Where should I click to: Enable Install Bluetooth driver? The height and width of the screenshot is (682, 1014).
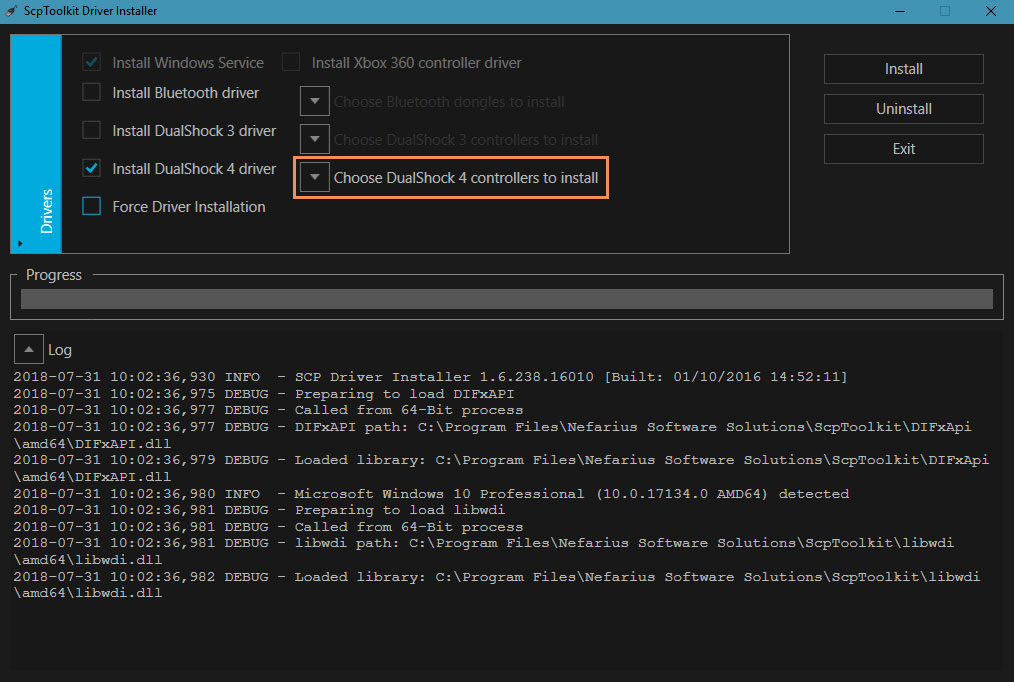92,93
